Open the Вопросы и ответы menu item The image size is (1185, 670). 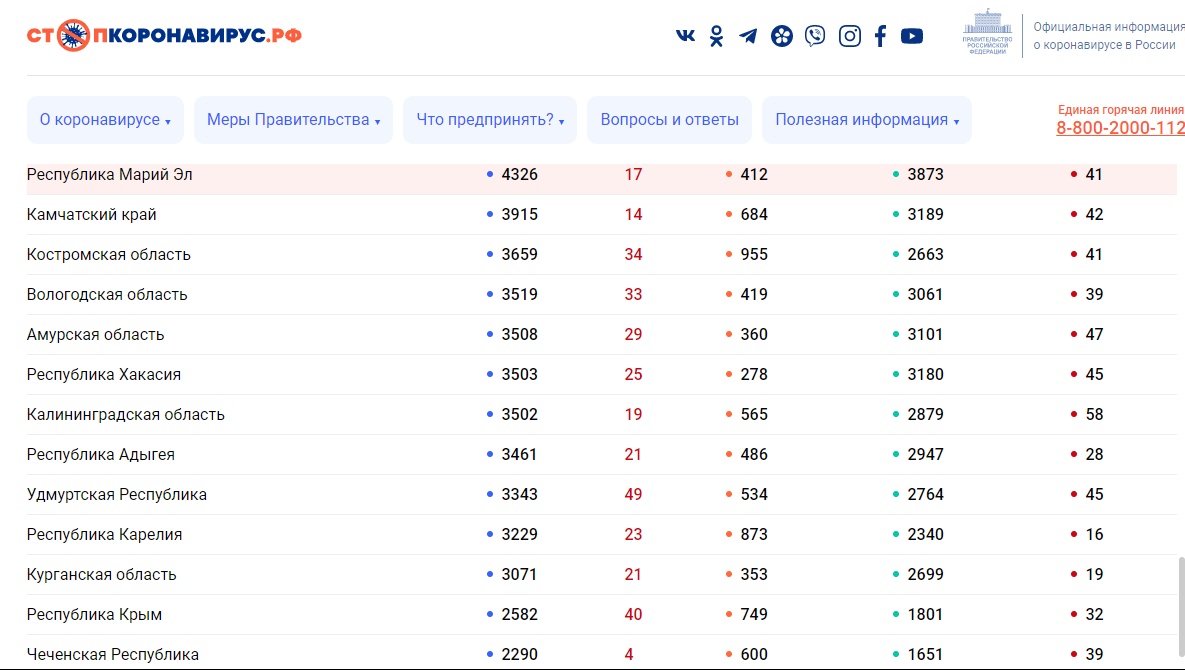click(668, 119)
